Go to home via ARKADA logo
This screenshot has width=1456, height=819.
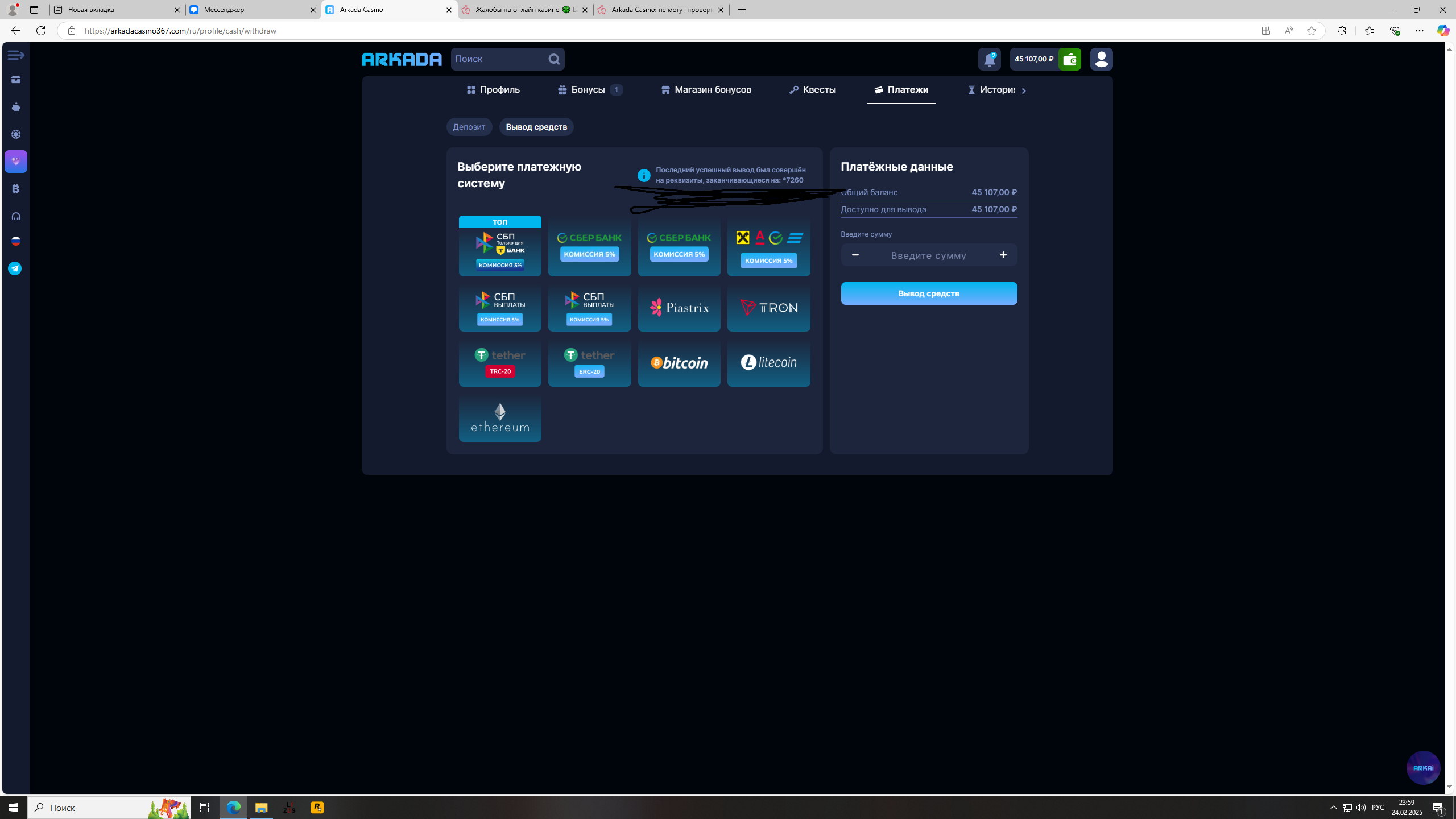click(402, 59)
